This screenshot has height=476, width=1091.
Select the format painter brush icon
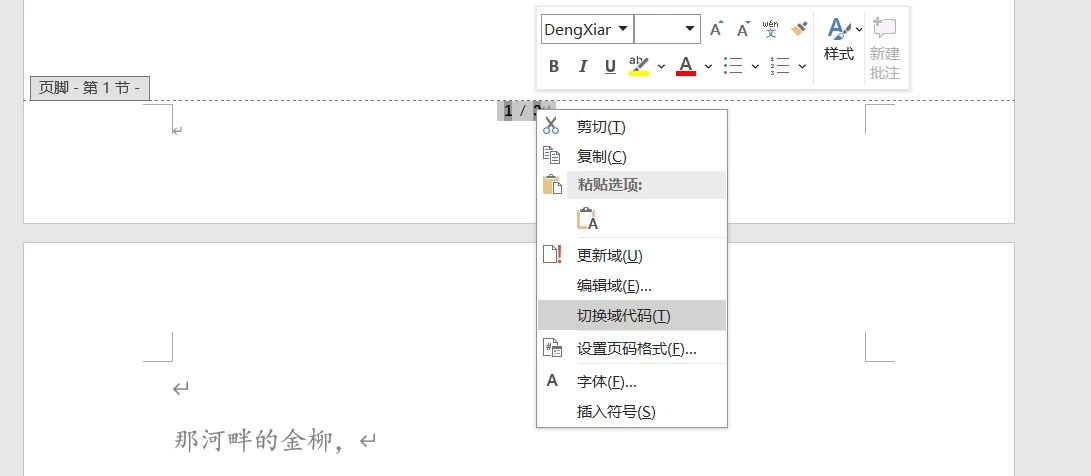coord(799,29)
